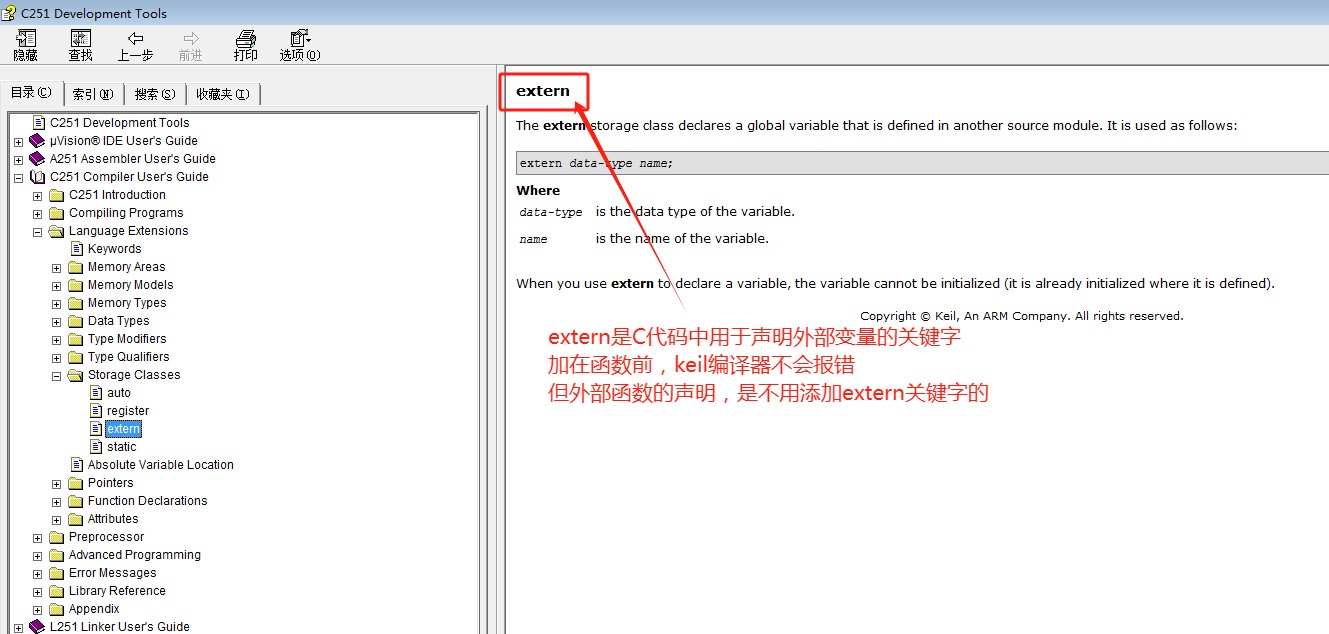
Task: Expand the Data Types folder
Action: pos(57,321)
